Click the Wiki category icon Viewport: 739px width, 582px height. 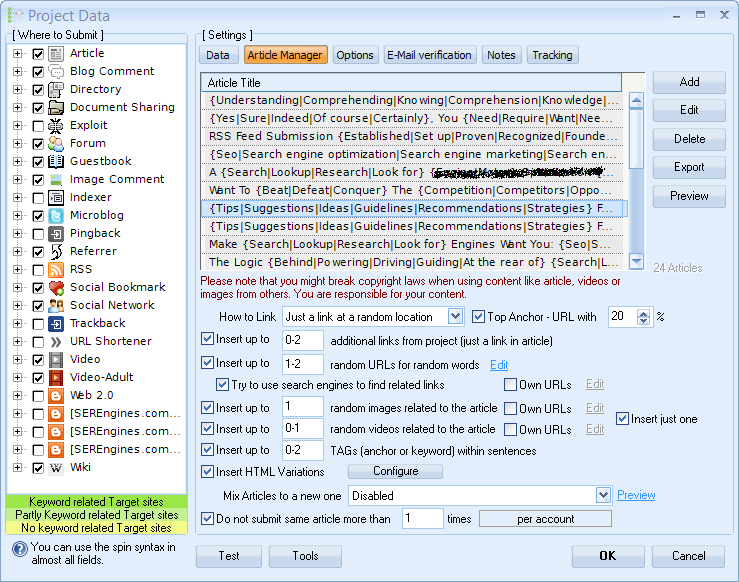point(56,467)
